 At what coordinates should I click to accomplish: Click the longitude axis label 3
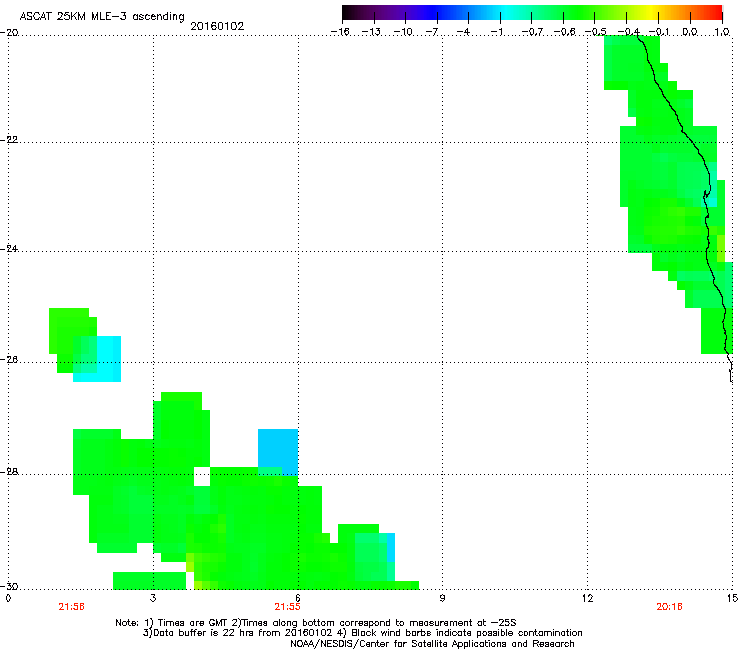point(153,598)
